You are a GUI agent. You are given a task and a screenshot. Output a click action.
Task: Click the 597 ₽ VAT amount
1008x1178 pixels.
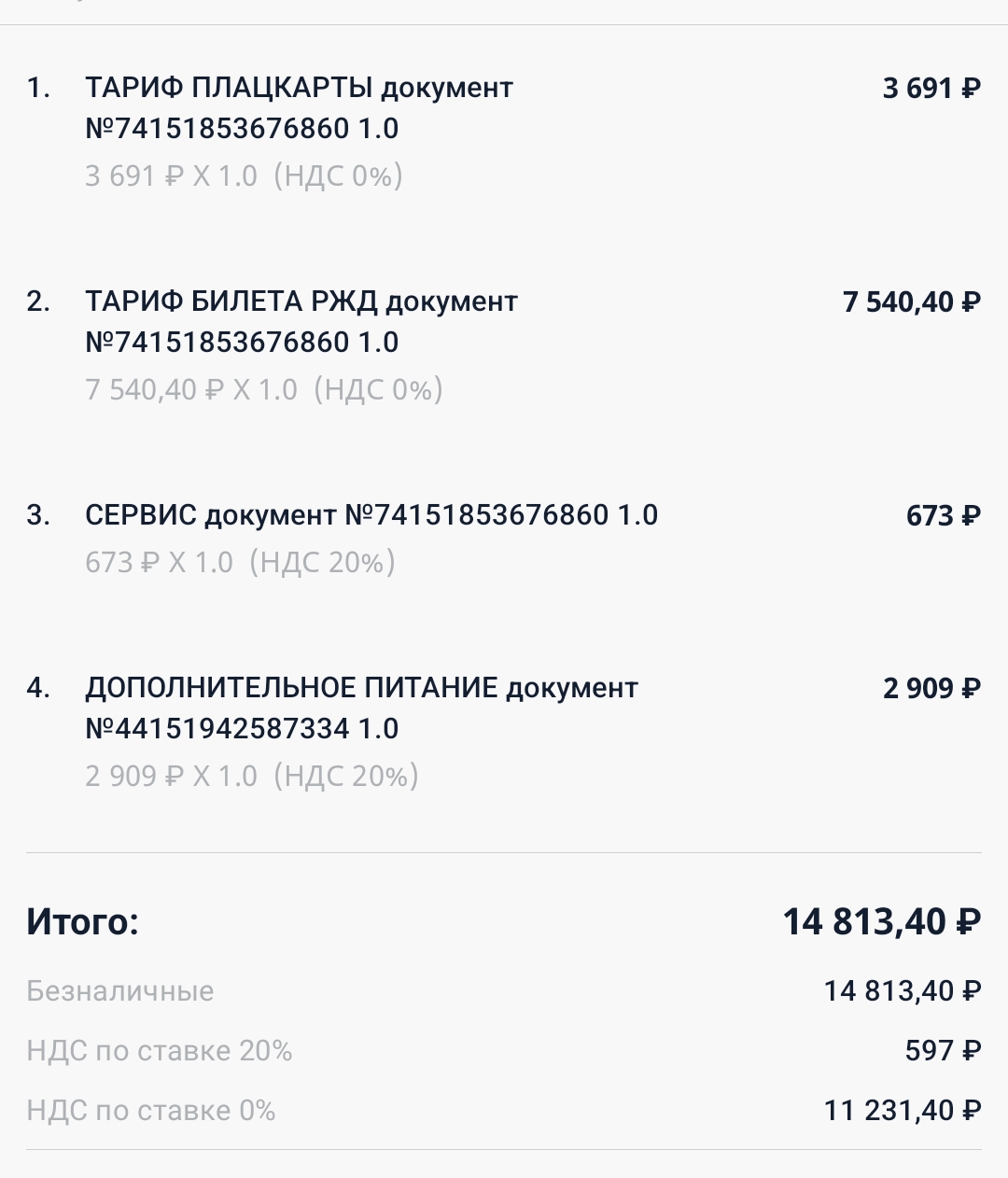[x=943, y=1051]
